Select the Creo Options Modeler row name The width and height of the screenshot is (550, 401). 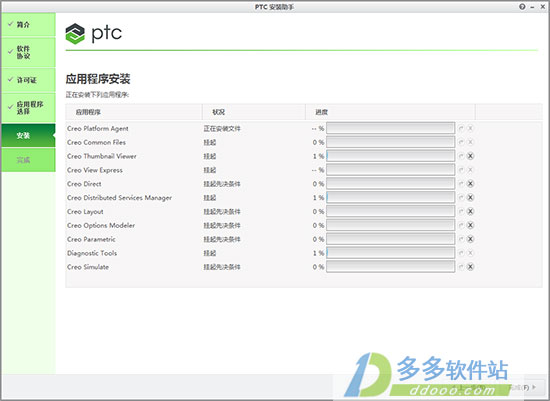[x=101, y=226]
